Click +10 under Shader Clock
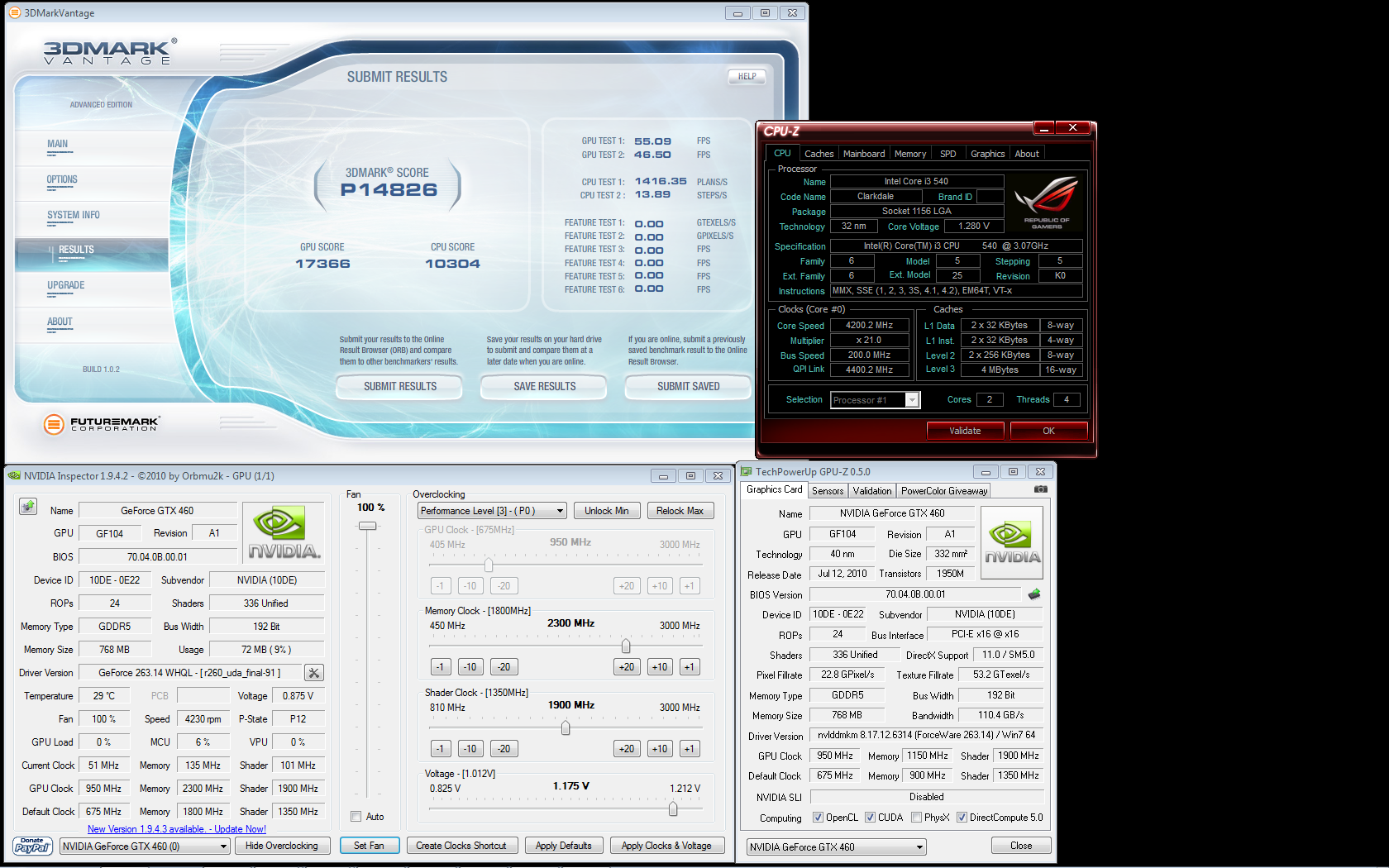 660,749
